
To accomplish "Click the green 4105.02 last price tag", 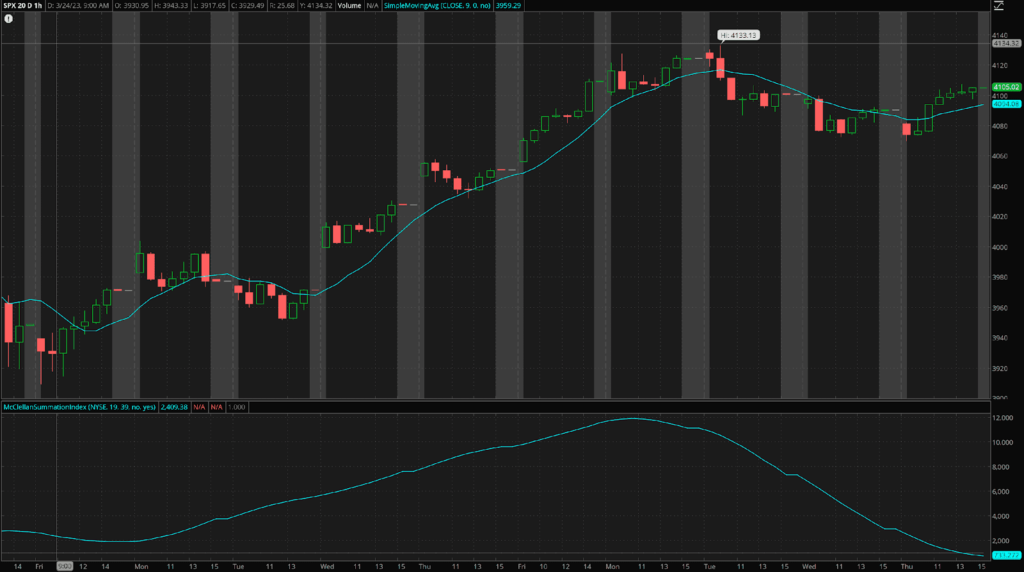I will point(1006,87).
